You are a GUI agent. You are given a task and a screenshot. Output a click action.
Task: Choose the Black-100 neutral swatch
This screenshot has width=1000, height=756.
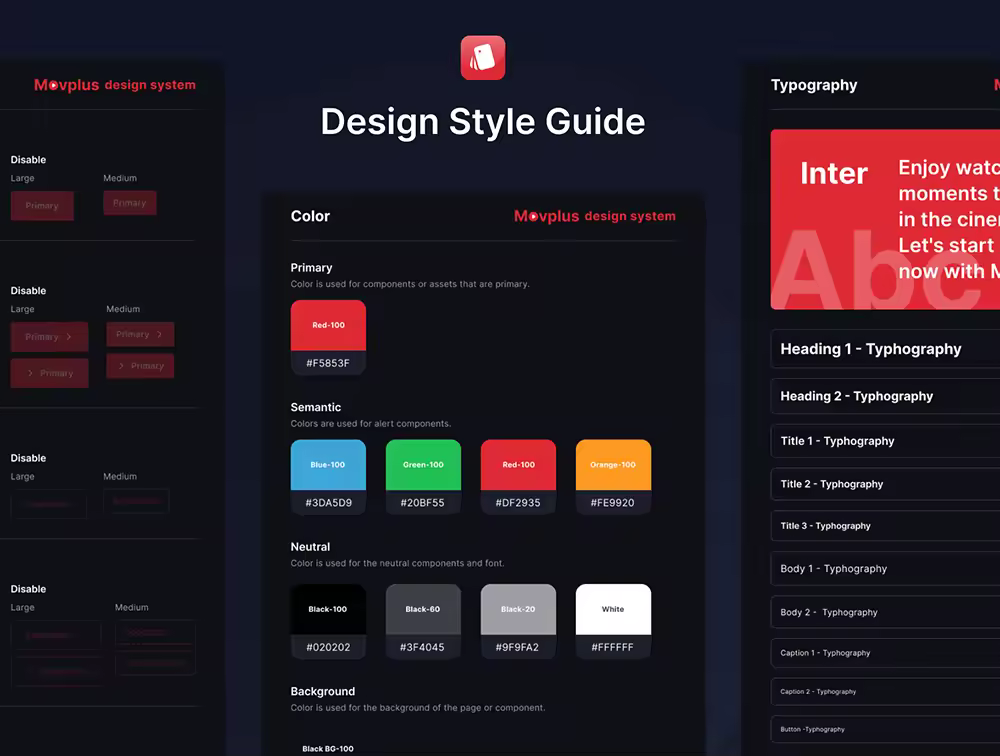pos(328,621)
